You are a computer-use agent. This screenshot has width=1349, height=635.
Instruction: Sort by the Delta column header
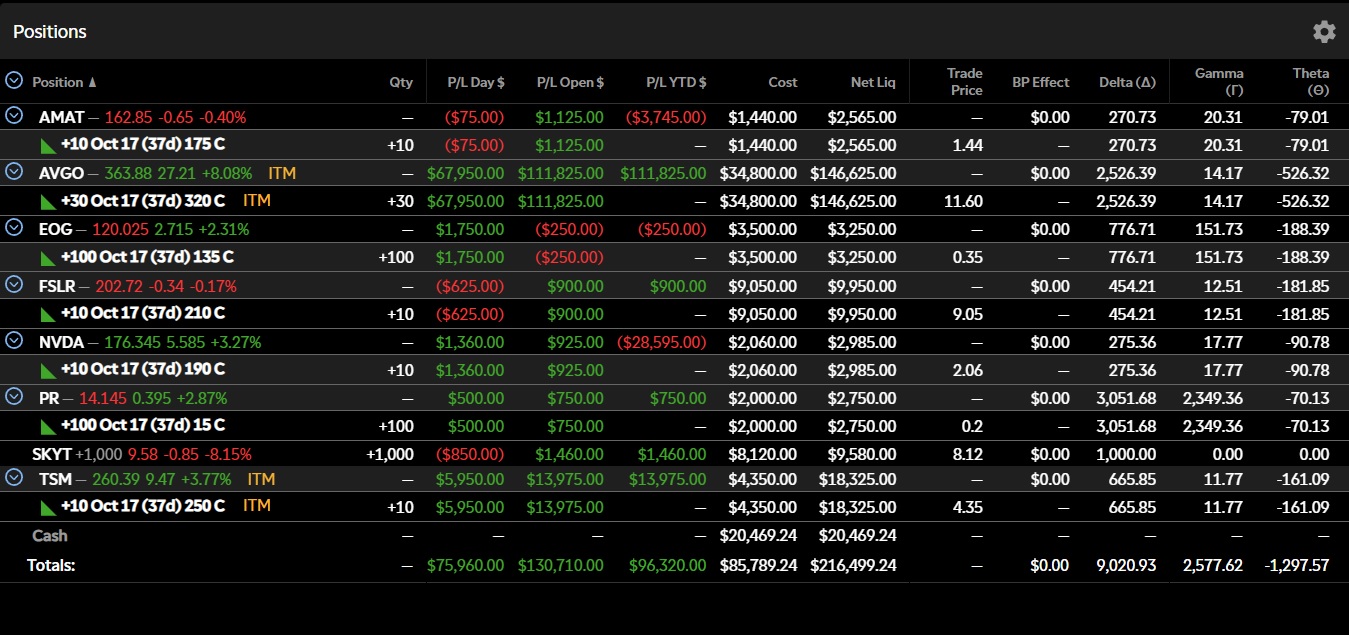[1127, 82]
